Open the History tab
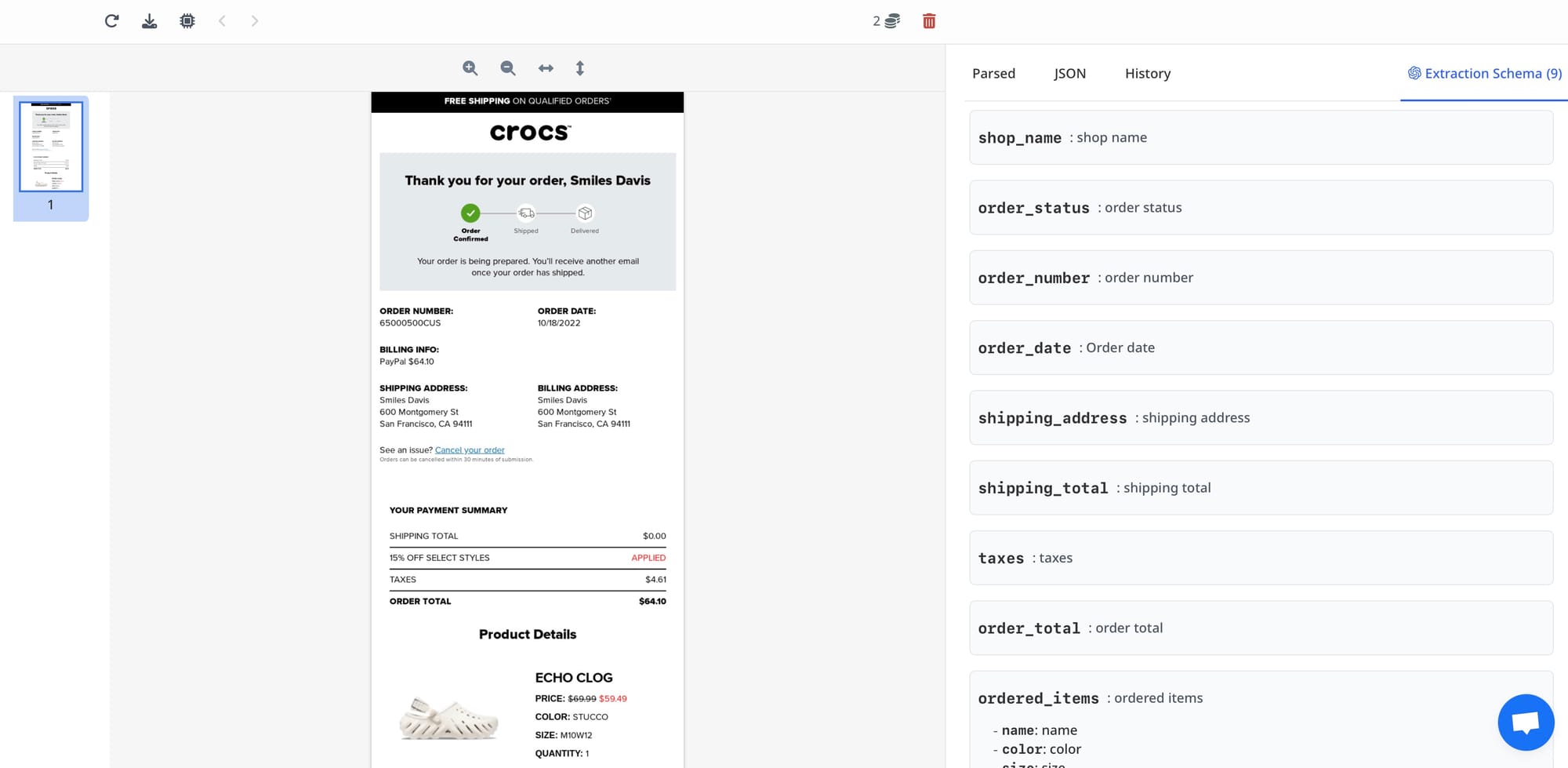Viewport: 1568px width, 768px height. pos(1147,73)
